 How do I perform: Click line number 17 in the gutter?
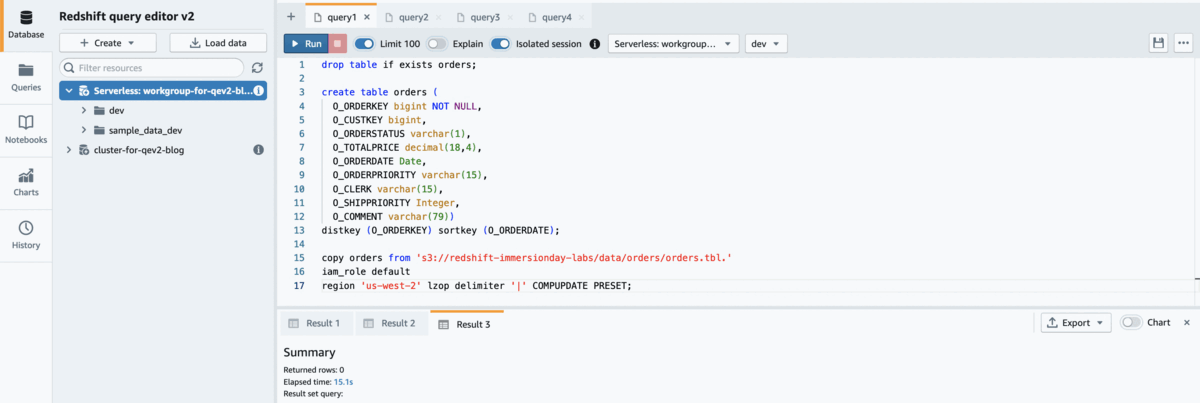pos(298,285)
